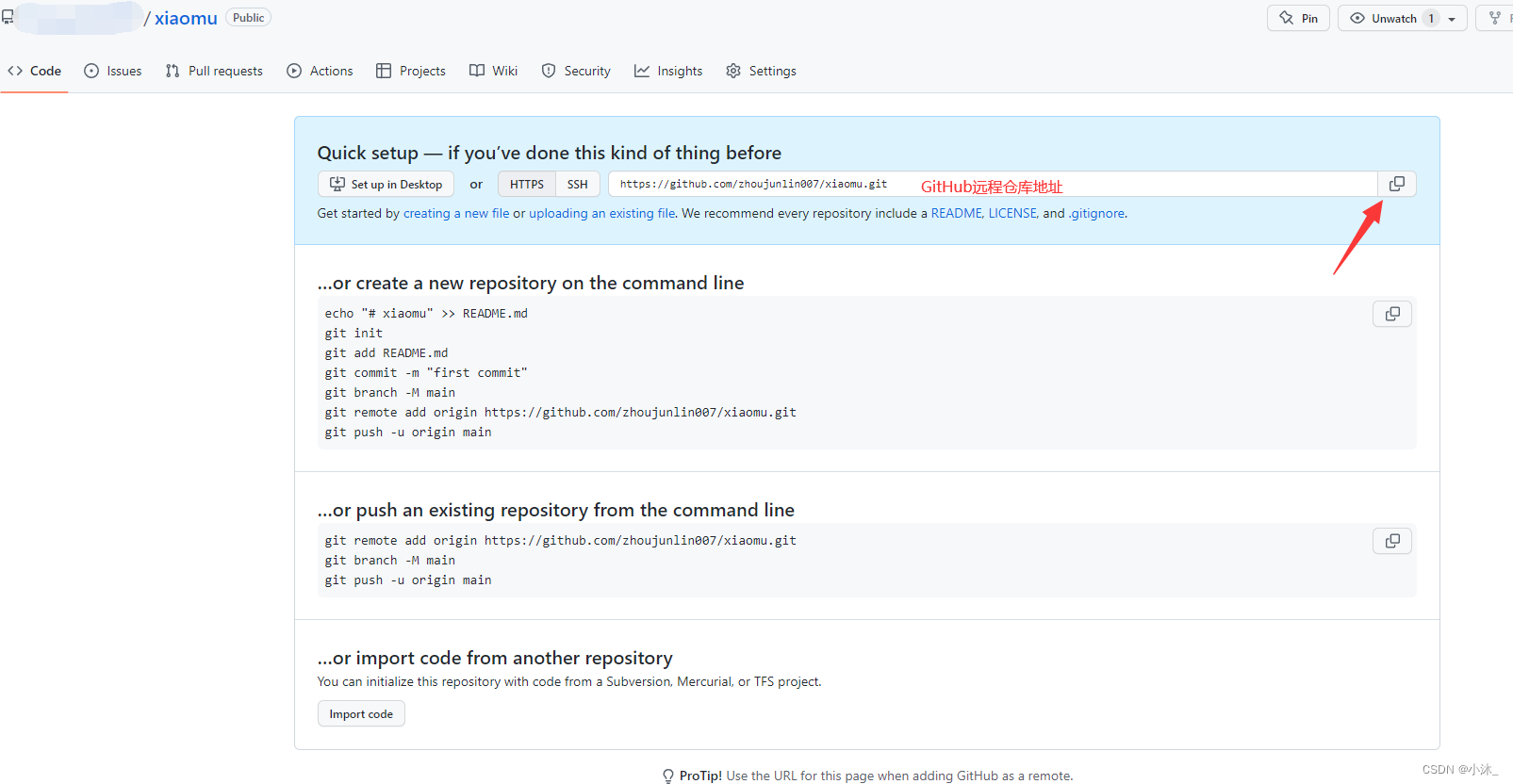Screen dimensions: 1513x784
Task: Click the eye icon on Unwatch button
Action: pos(1357,18)
